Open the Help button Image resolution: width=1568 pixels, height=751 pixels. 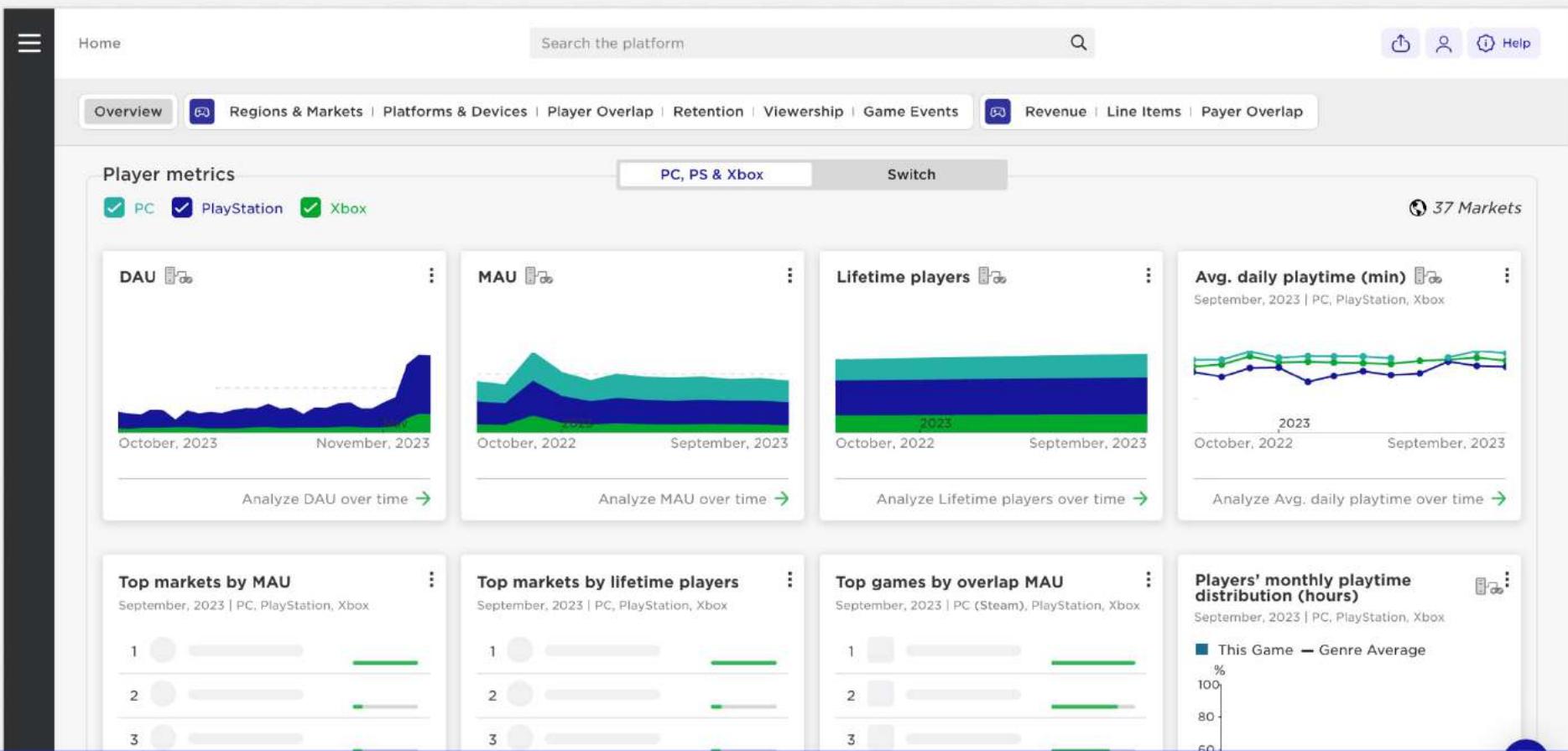coord(1503,44)
